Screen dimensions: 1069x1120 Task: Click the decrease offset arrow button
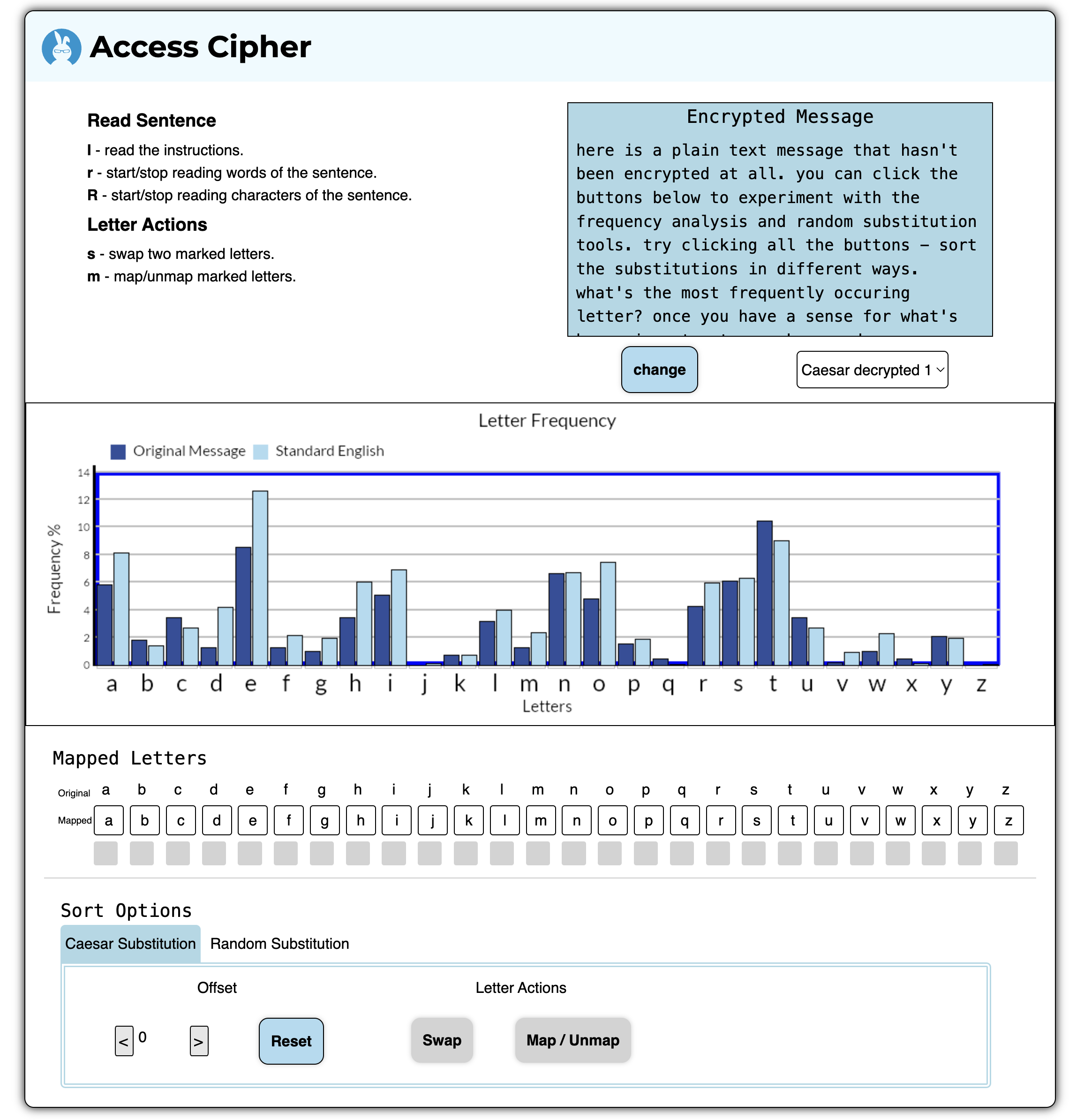coord(124,1041)
